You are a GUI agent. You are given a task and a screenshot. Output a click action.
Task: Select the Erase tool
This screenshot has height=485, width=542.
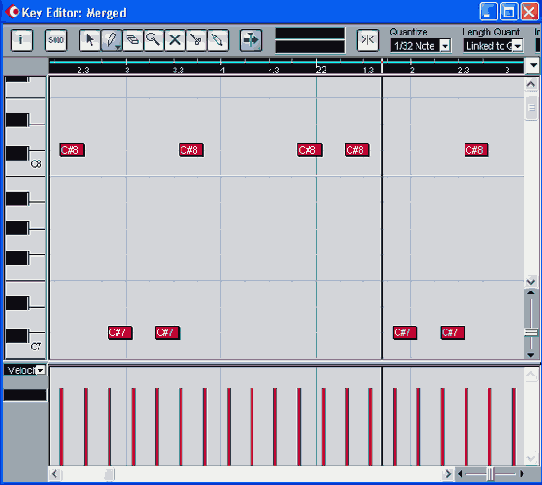point(132,40)
